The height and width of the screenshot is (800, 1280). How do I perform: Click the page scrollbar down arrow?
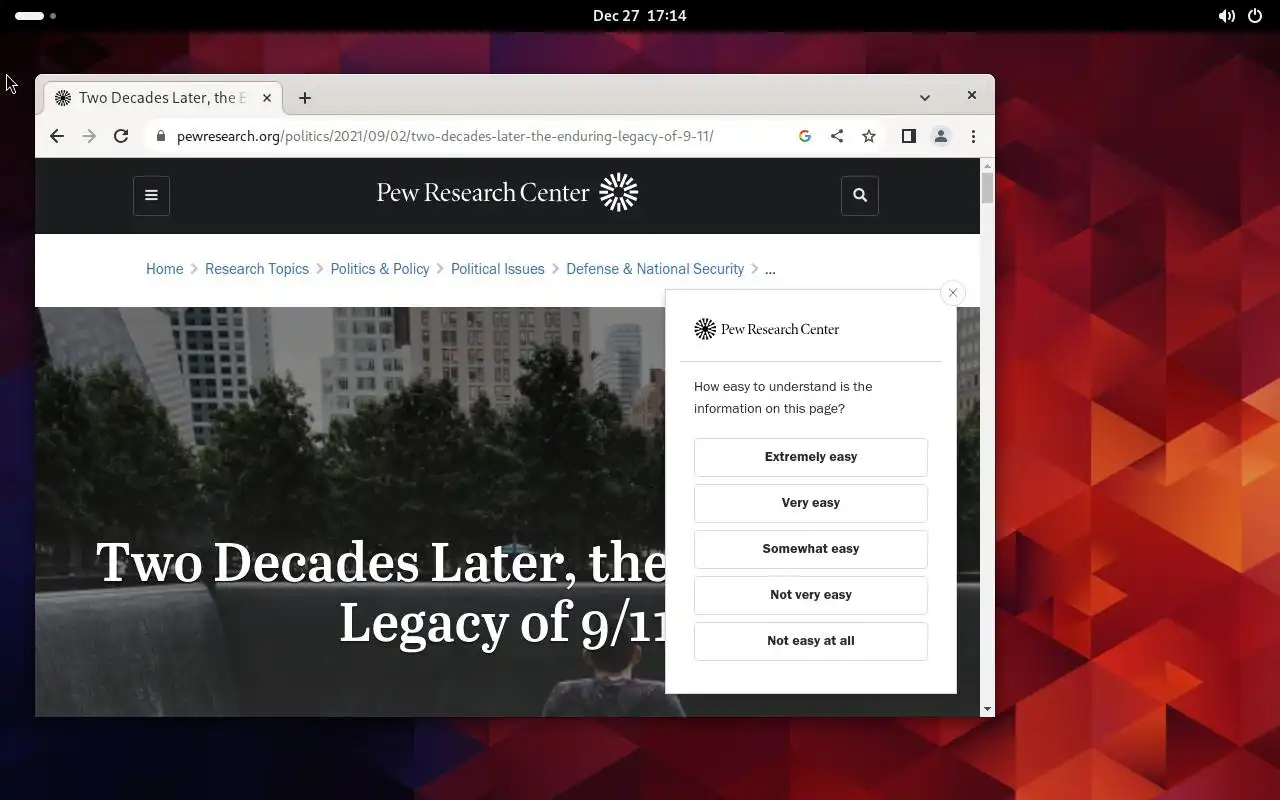click(987, 709)
